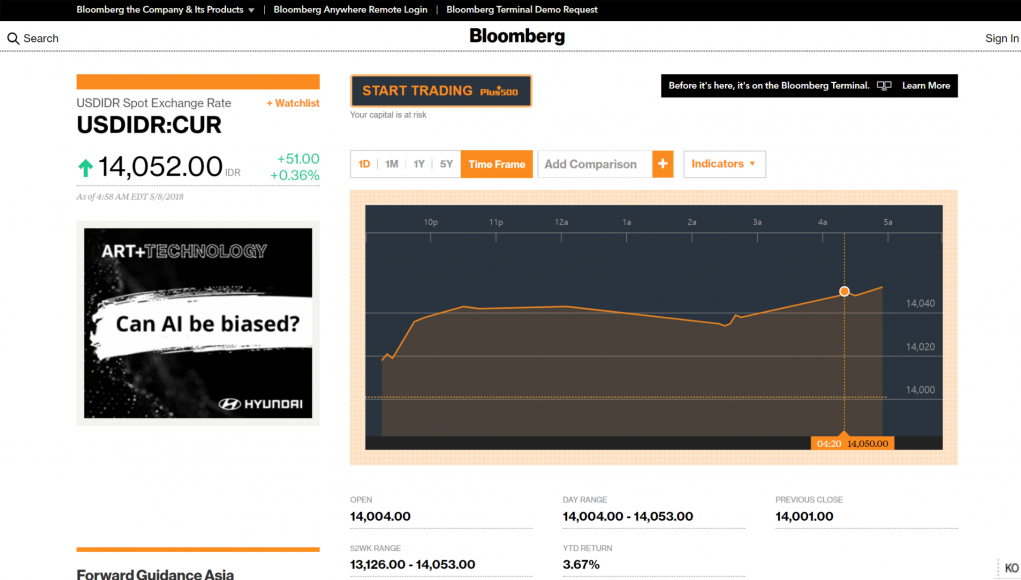Click the Terminal monitor icon in banner
The image size is (1021, 580).
pos(884,86)
